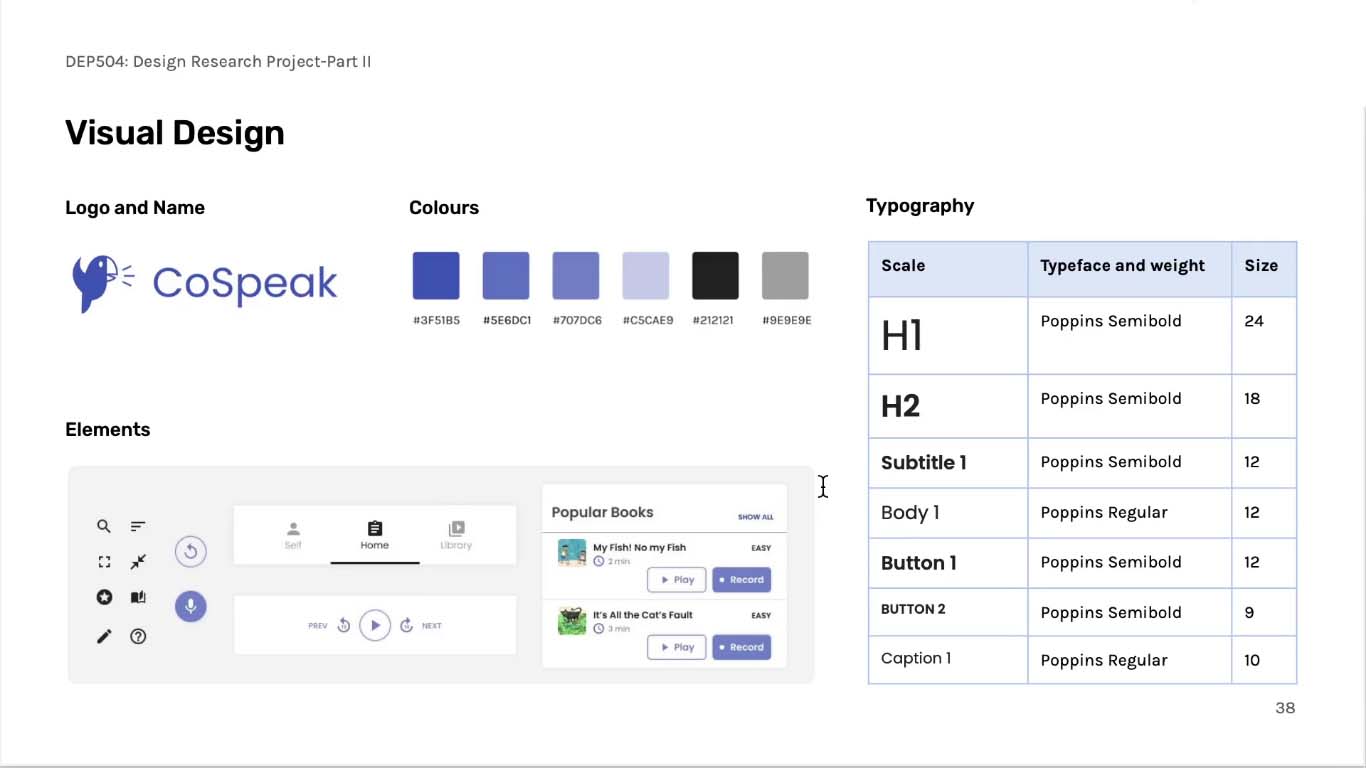The height and width of the screenshot is (768, 1366).
Task: Click the star badge icon
Action: (104, 597)
